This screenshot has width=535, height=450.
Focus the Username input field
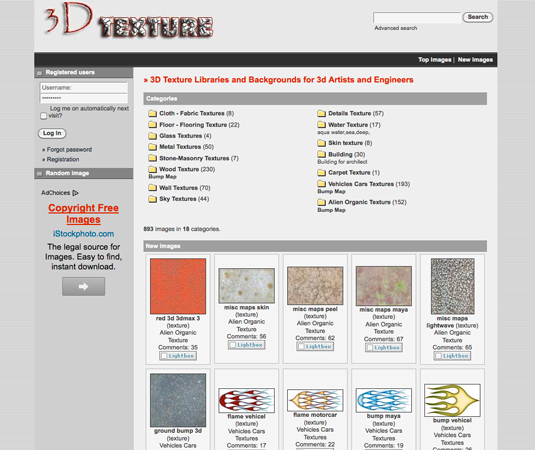coord(84,88)
